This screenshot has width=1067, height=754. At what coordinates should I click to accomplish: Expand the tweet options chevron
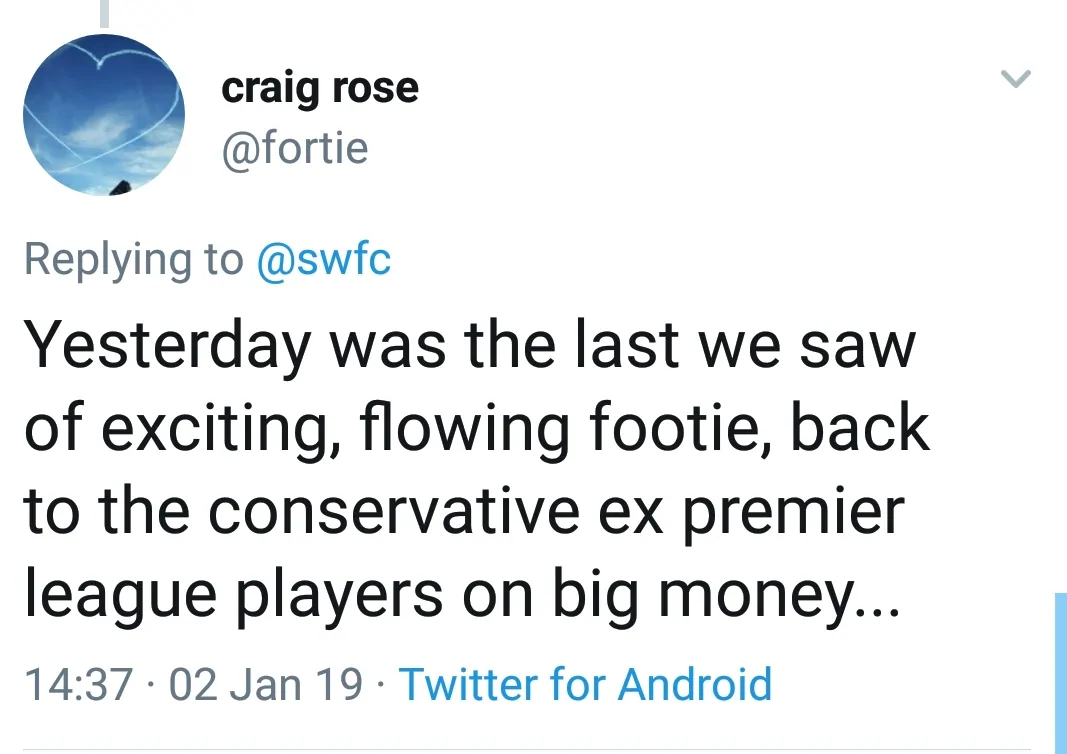click(x=1015, y=79)
